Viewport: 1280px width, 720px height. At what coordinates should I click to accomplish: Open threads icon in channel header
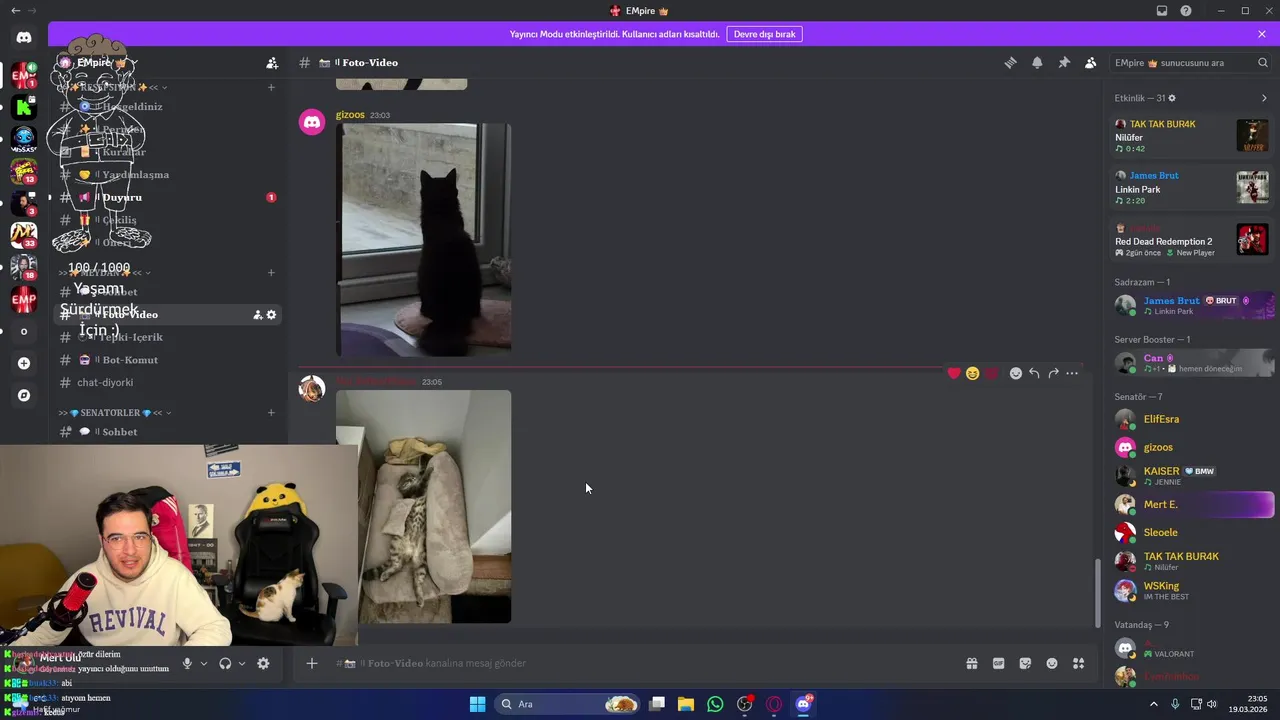tap(1010, 63)
